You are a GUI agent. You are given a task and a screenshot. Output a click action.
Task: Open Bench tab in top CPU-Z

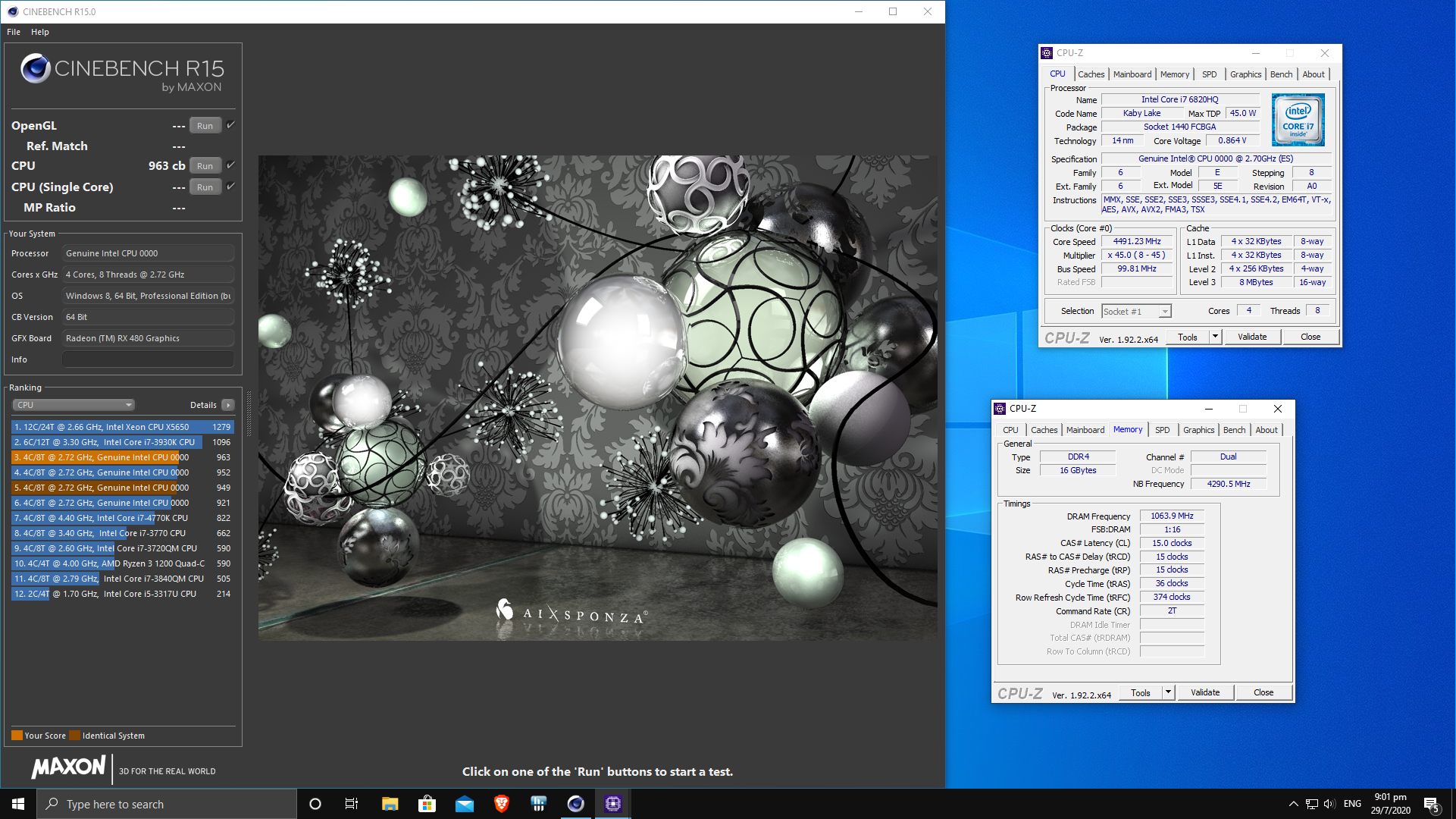coord(1281,74)
